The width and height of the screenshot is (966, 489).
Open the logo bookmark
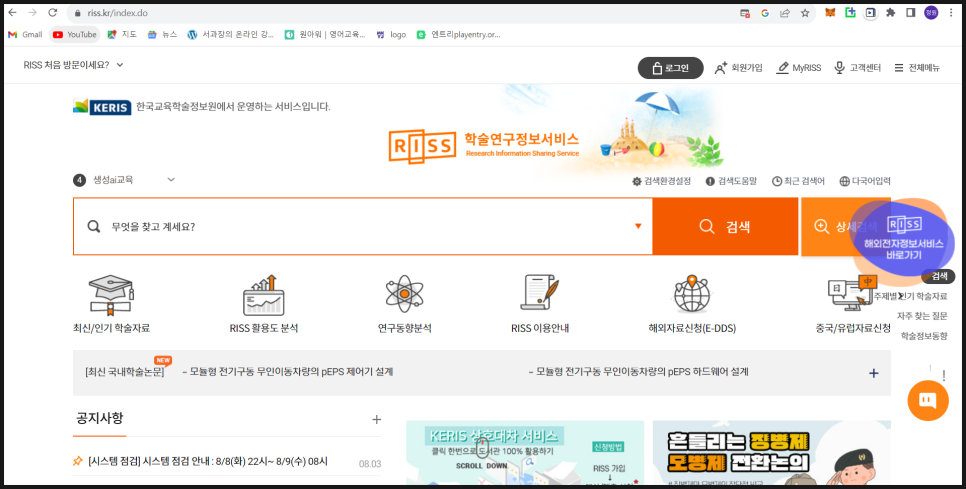coord(391,34)
